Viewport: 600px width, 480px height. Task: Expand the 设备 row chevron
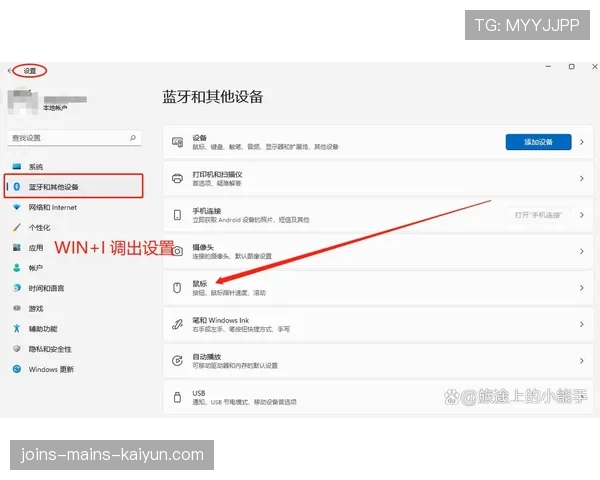click(582, 142)
